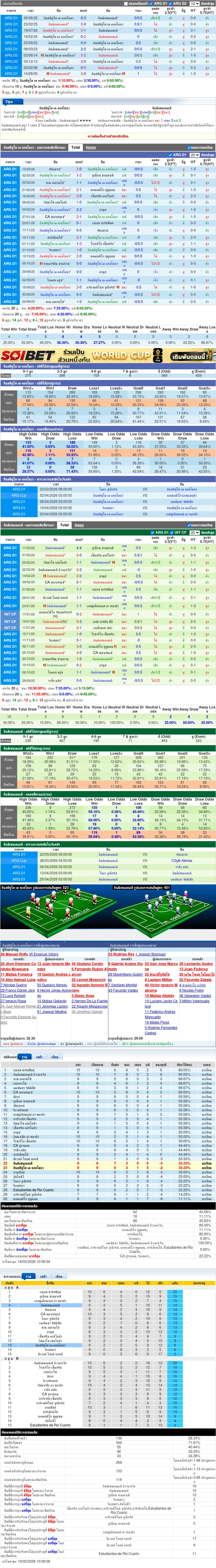Select the Home tab in home team results
The image size is (216, 1568).
(x=91, y=147)
